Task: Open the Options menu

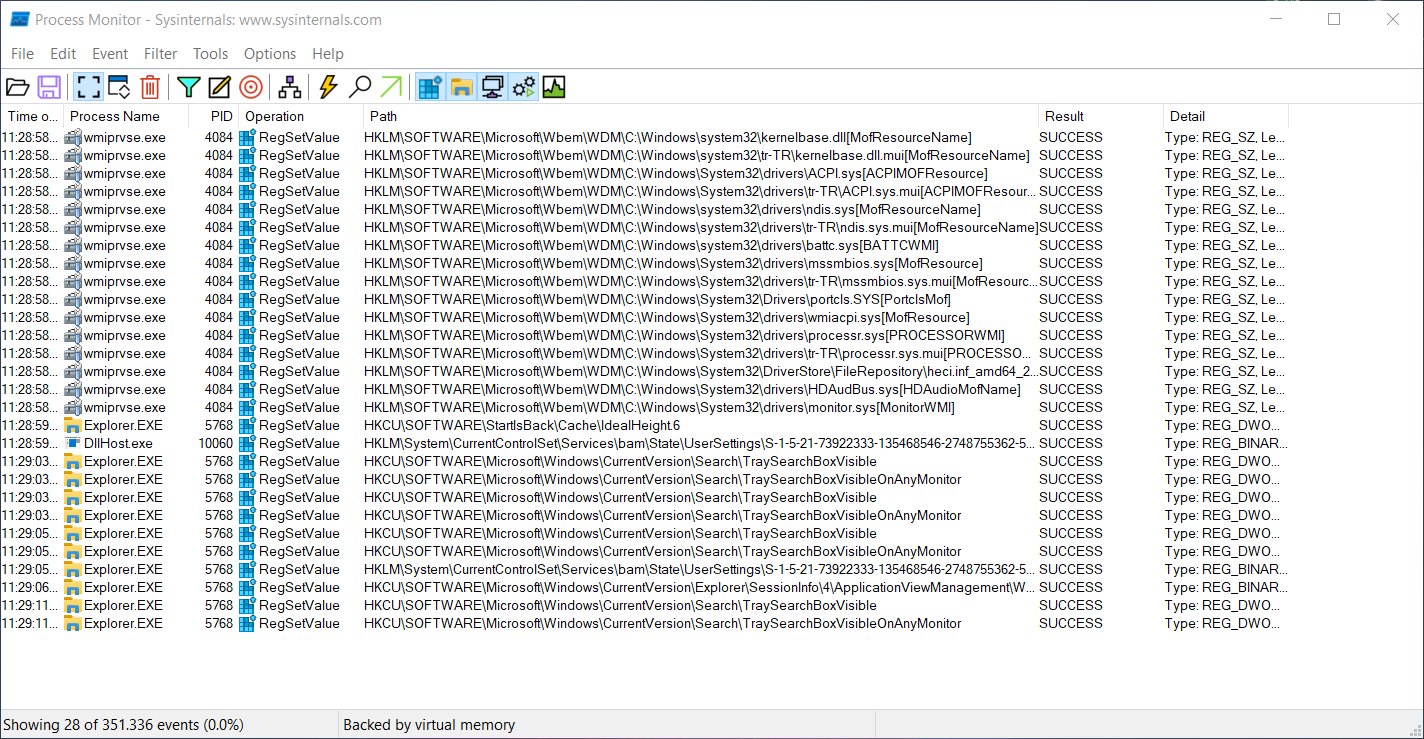Action: coord(270,54)
